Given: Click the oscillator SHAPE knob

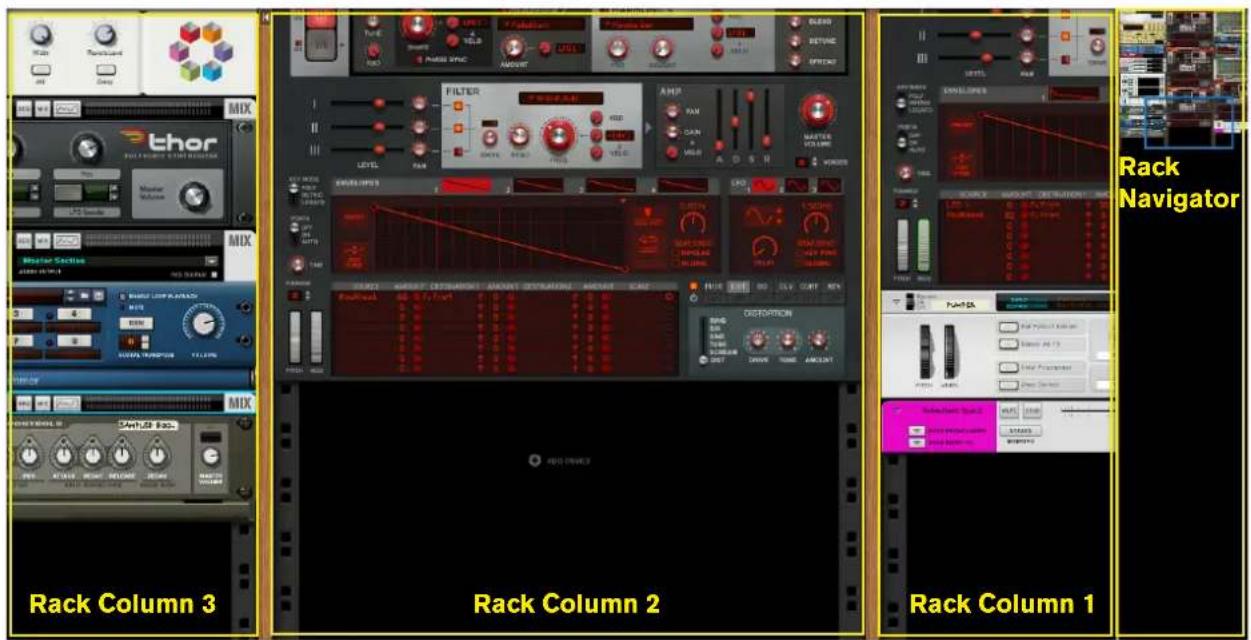Looking at the screenshot, I should (x=417, y=23).
